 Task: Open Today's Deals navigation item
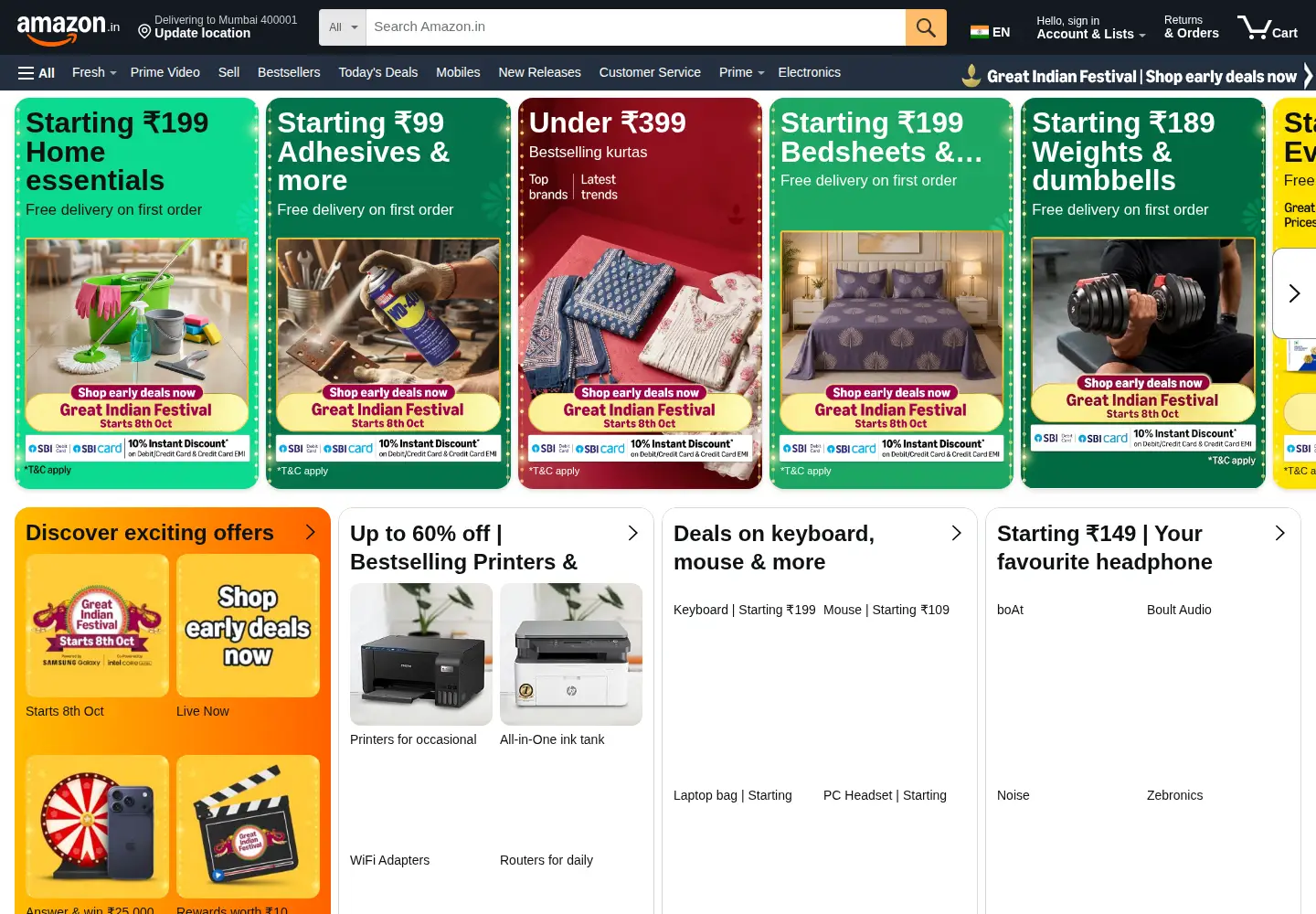point(377,72)
